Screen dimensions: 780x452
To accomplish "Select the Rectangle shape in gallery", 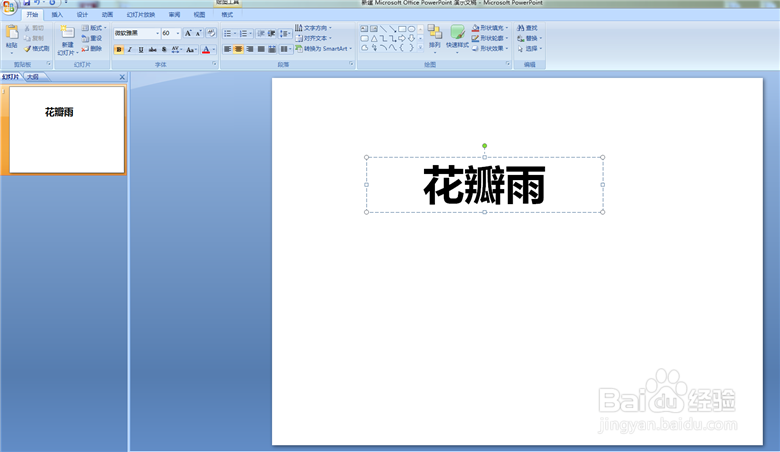I will pyautogui.click(x=402, y=29).
